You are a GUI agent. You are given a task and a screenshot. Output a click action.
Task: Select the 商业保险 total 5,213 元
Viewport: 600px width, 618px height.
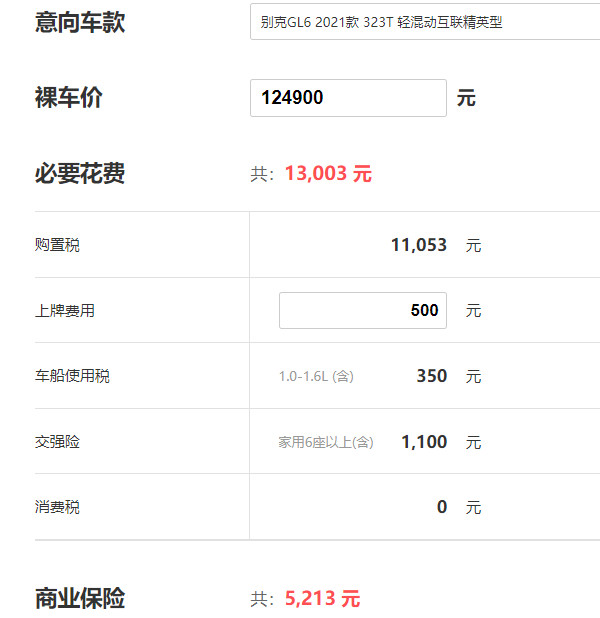tap(322, 598)
